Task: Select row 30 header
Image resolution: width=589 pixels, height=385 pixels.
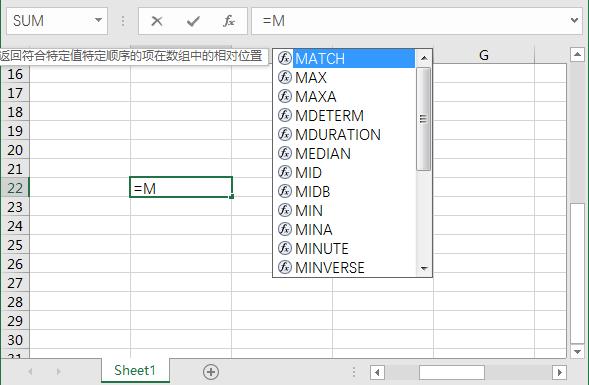Action: click(x=15, y=340)
